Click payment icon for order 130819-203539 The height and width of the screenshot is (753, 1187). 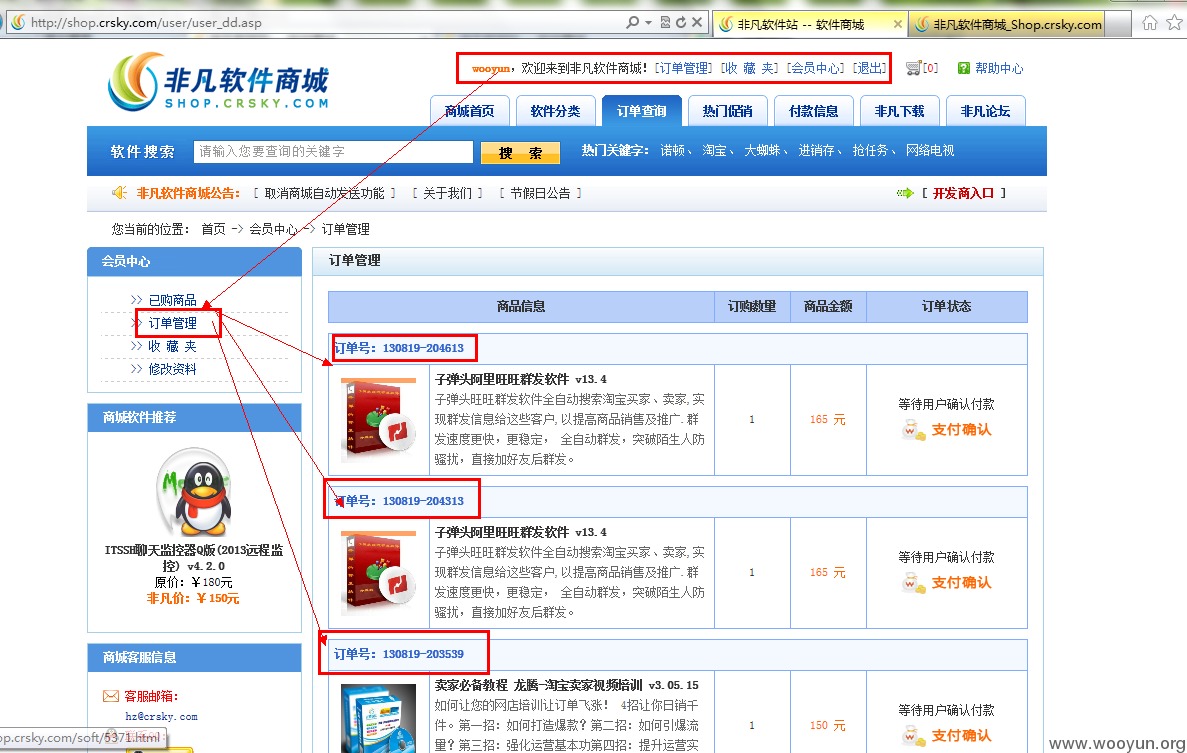(914, 736)
